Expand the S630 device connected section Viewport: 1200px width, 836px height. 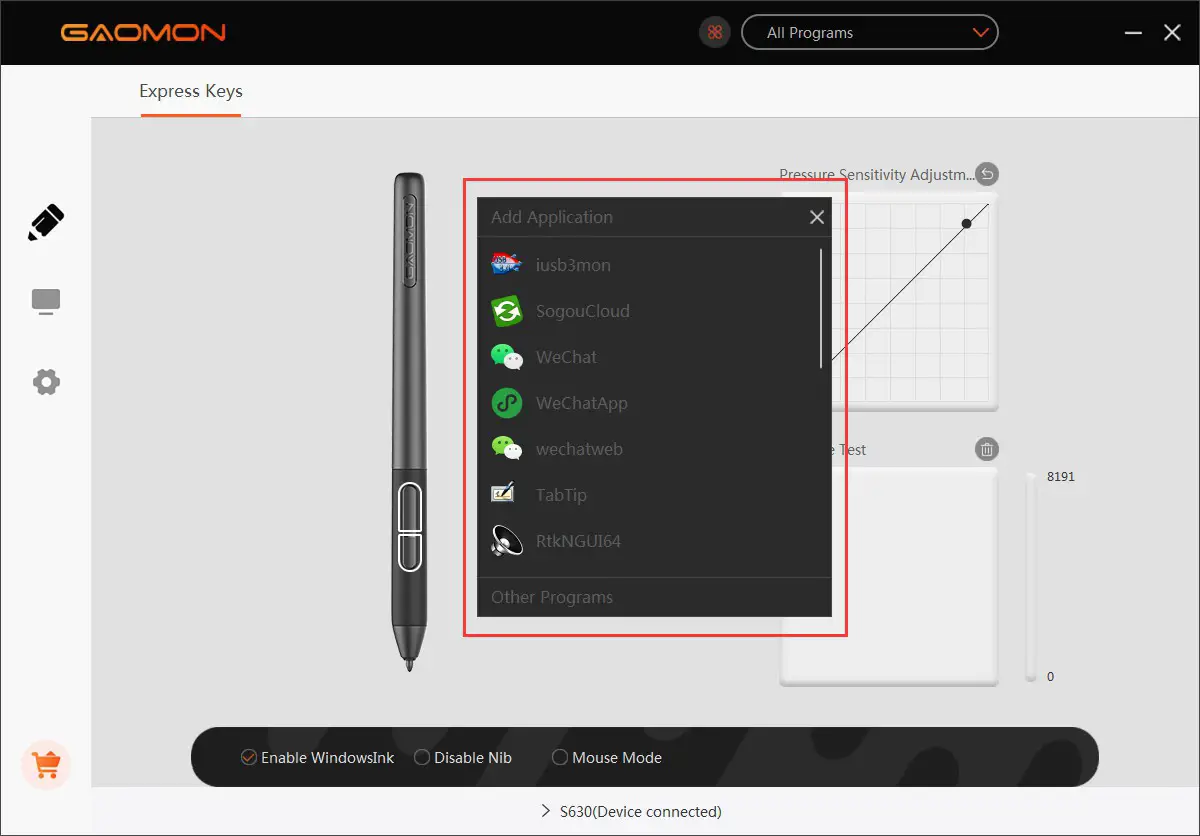pos(630,811)
